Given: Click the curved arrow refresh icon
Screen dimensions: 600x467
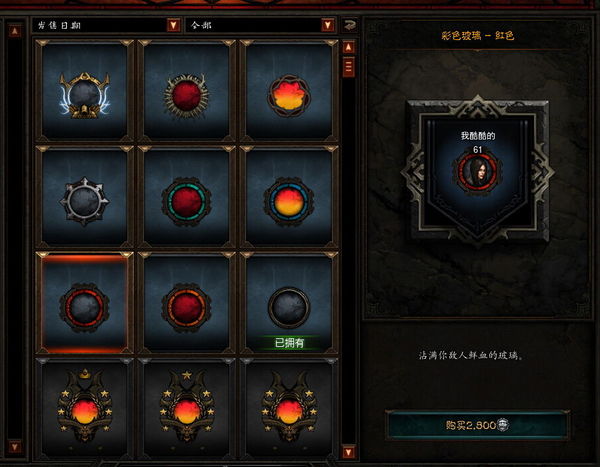Looking at the screenshot, I should pyautogui.click(x=349, y=25).
